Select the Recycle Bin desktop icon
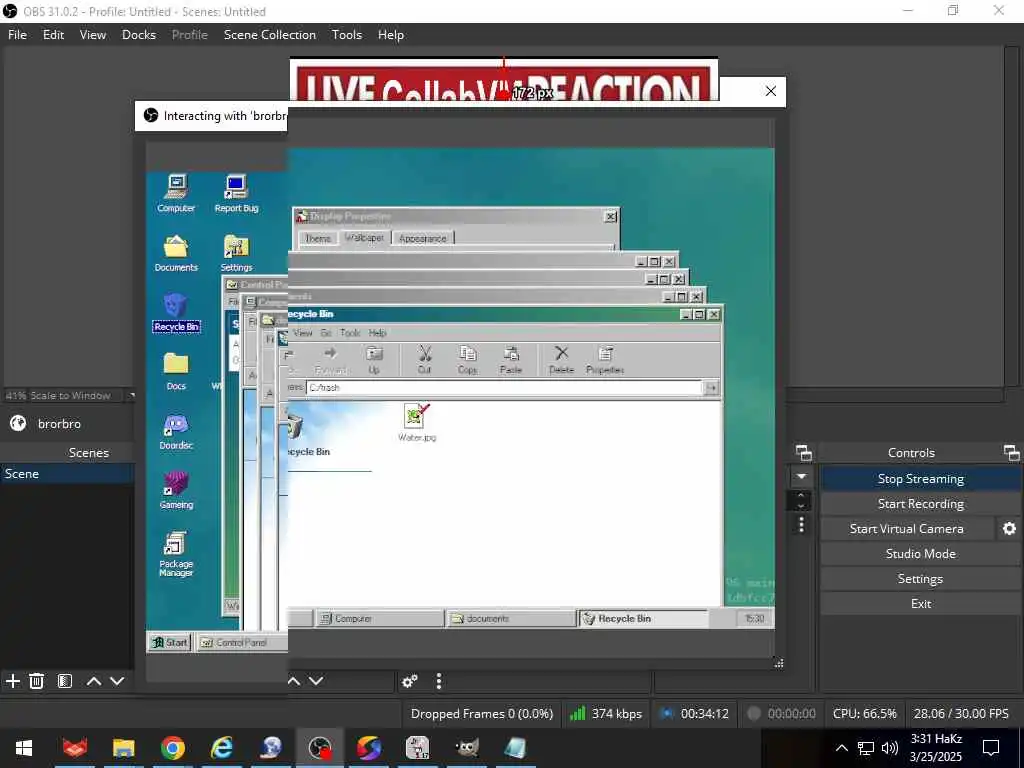 176,312
